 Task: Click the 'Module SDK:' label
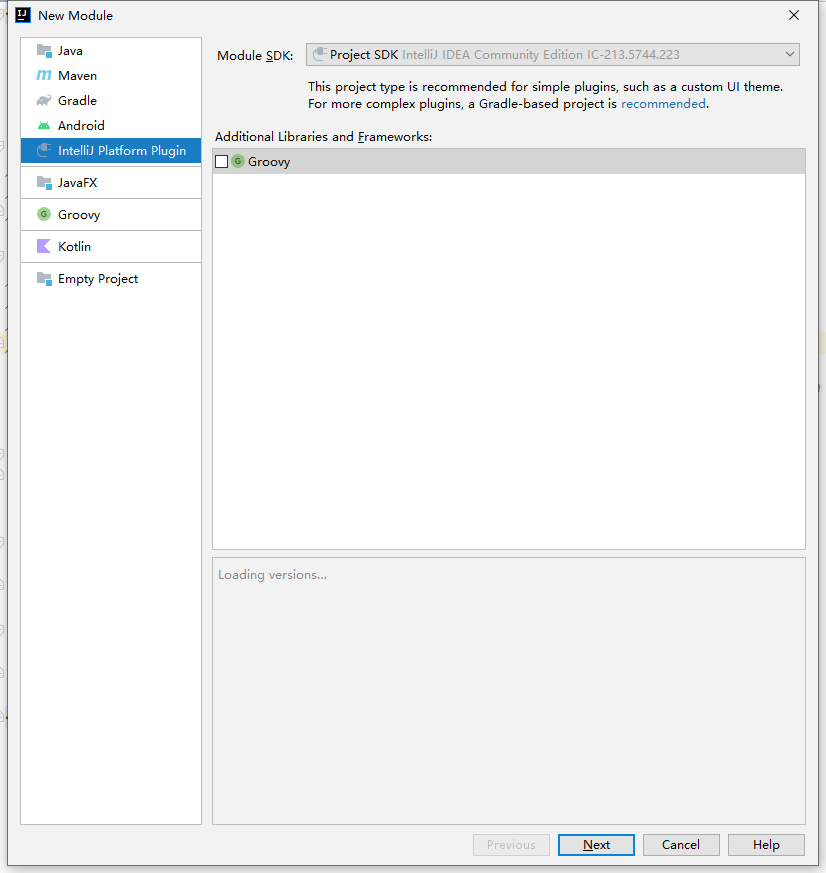[x=255, y=56]
